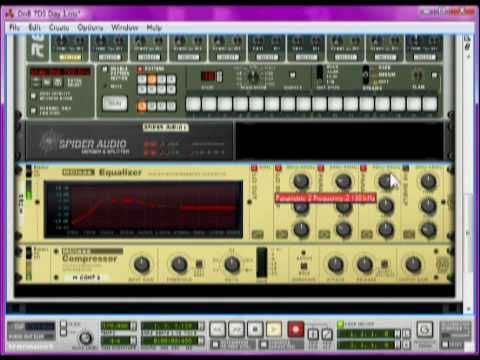Viewport: 480px width, 360px height.
Task: Toggle the MClass Compressor bypass switch
Action: [29, 253]
